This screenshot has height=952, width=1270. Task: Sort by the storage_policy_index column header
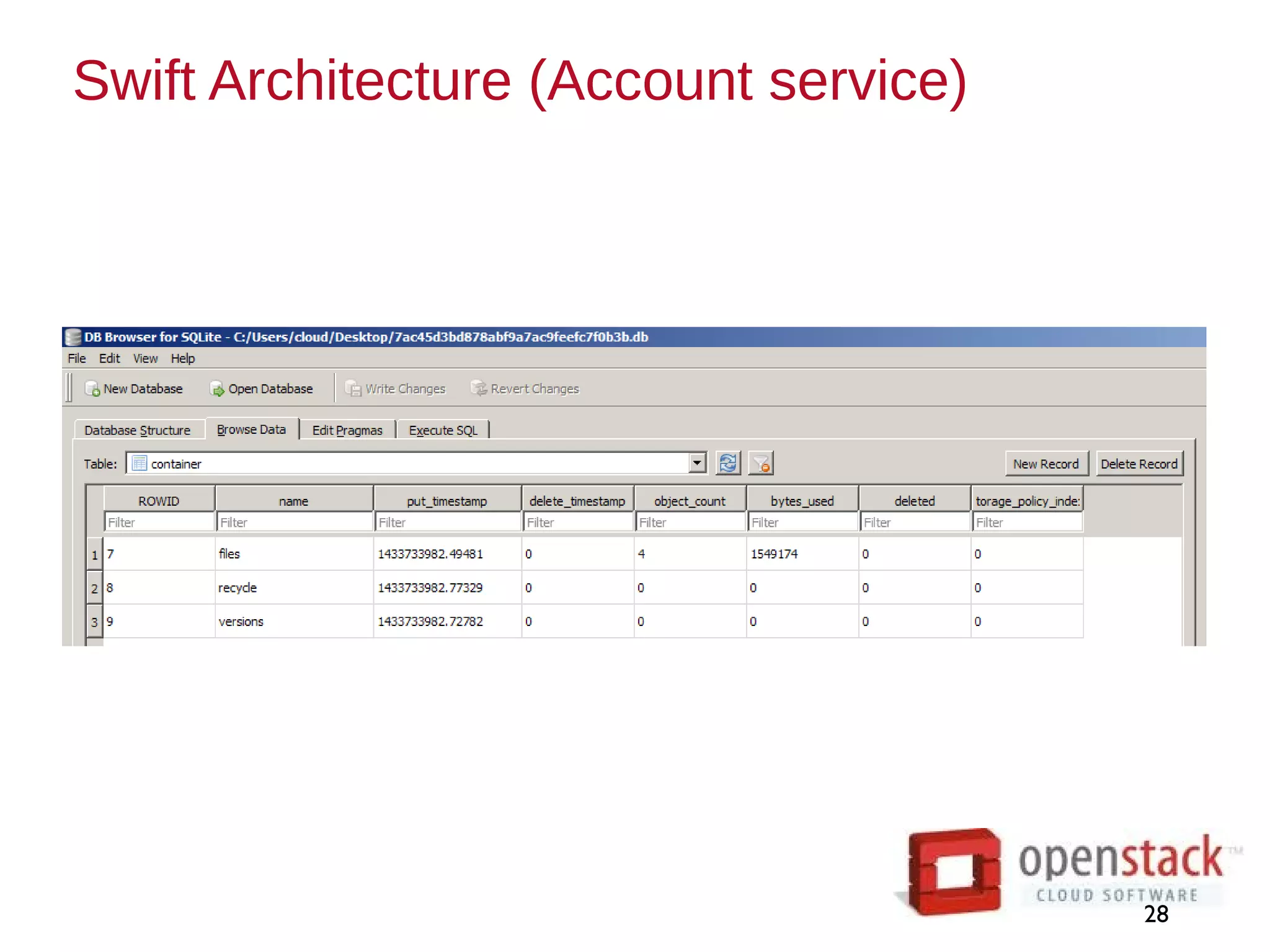click(x=1027, y=500)
